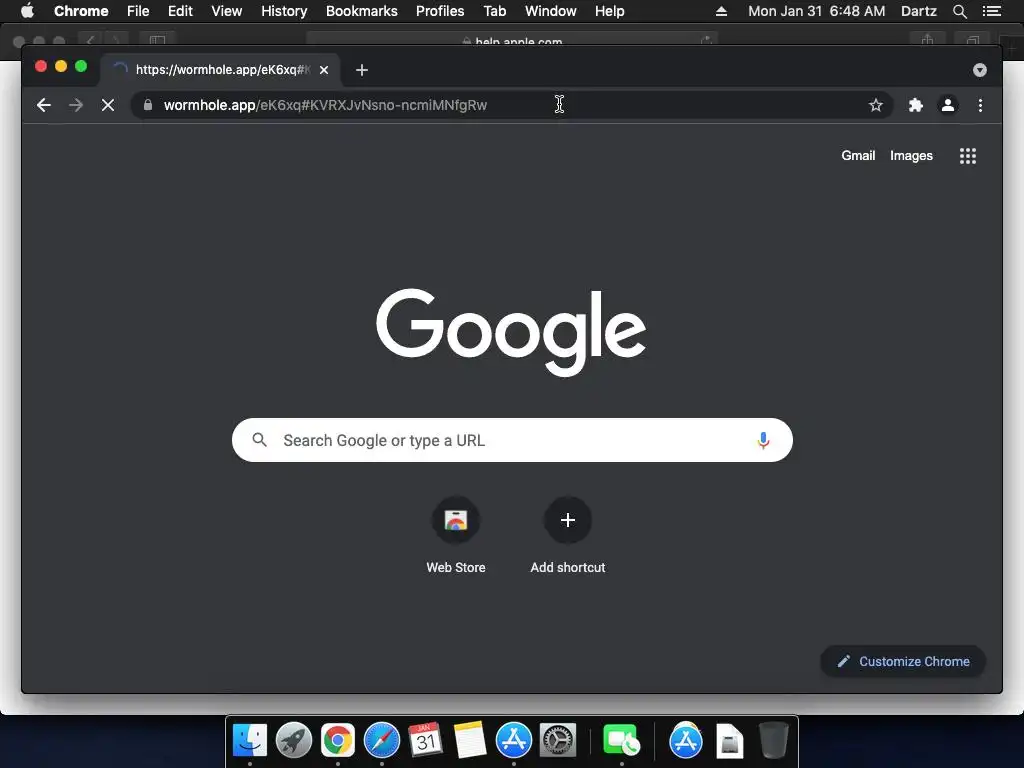Open Finder from the Dock
The image size is (1024, 768).
[x=250, y=741]
